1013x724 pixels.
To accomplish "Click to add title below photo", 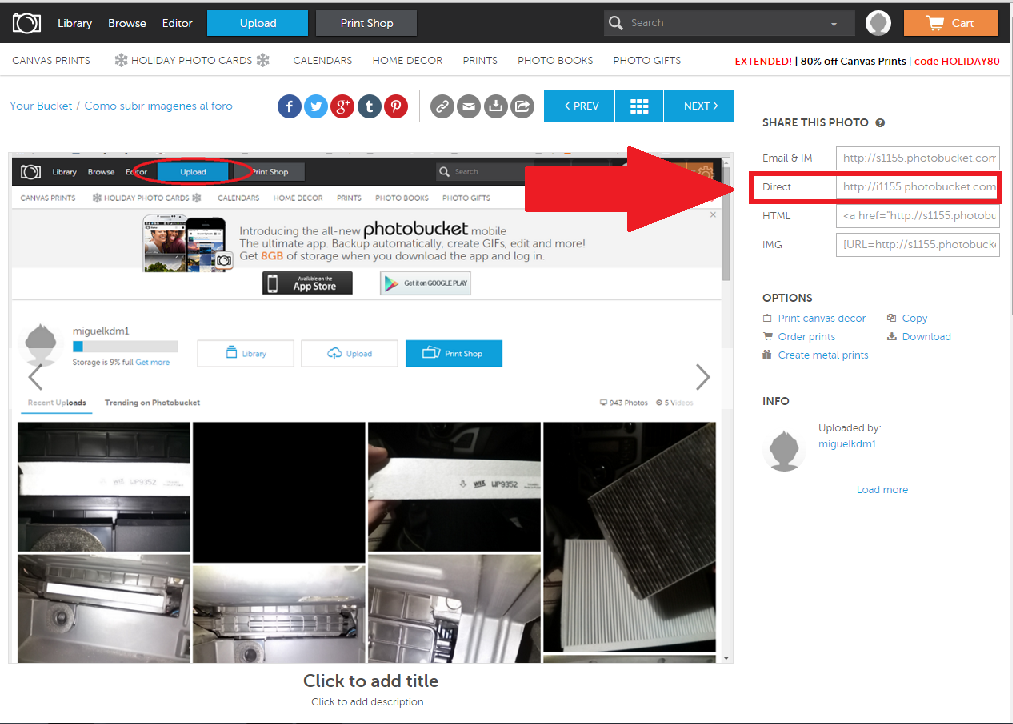I will pos(371,681).
